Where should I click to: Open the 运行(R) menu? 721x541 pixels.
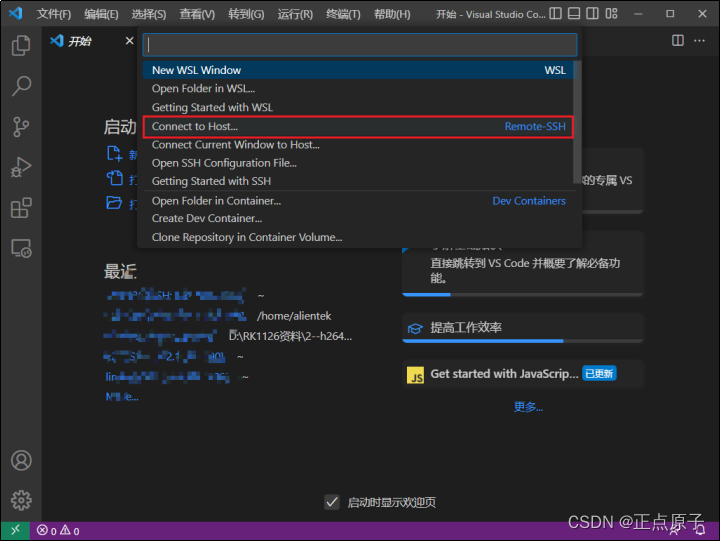[295, 14]
